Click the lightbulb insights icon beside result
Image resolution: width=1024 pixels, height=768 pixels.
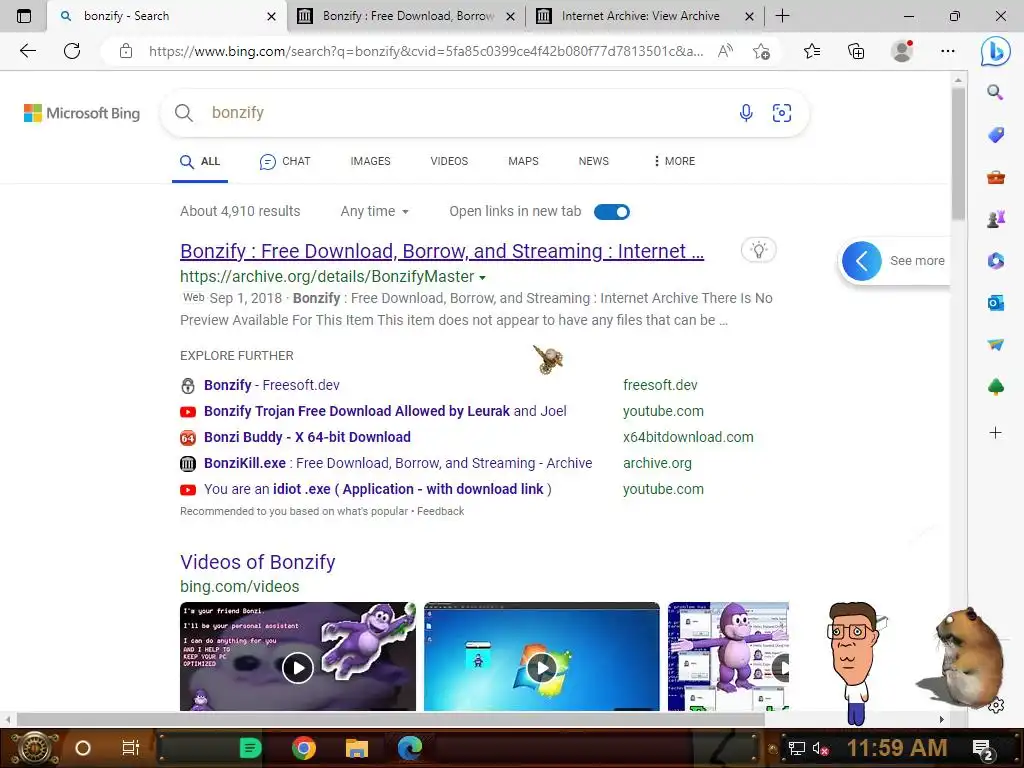coord(758,250)
